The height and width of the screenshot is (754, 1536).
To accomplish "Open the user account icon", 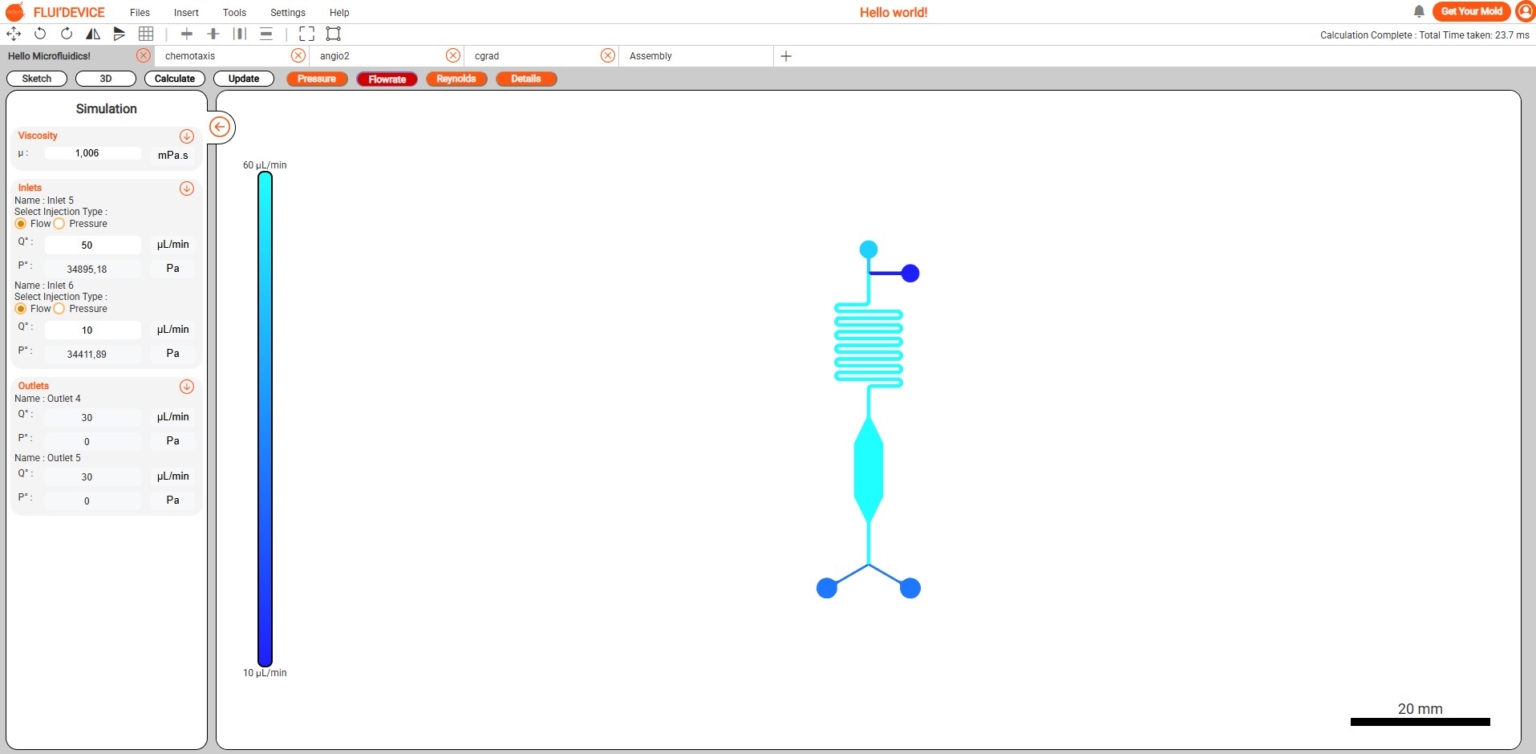I will click(x=1523, y=11).
